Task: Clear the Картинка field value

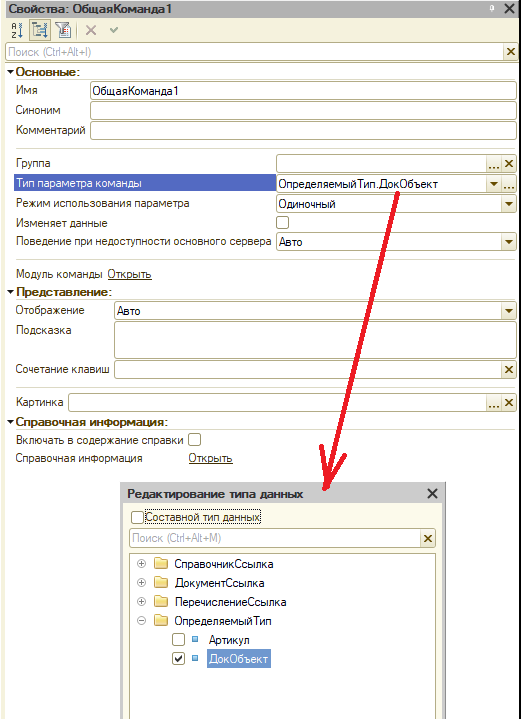Action: 509,403
